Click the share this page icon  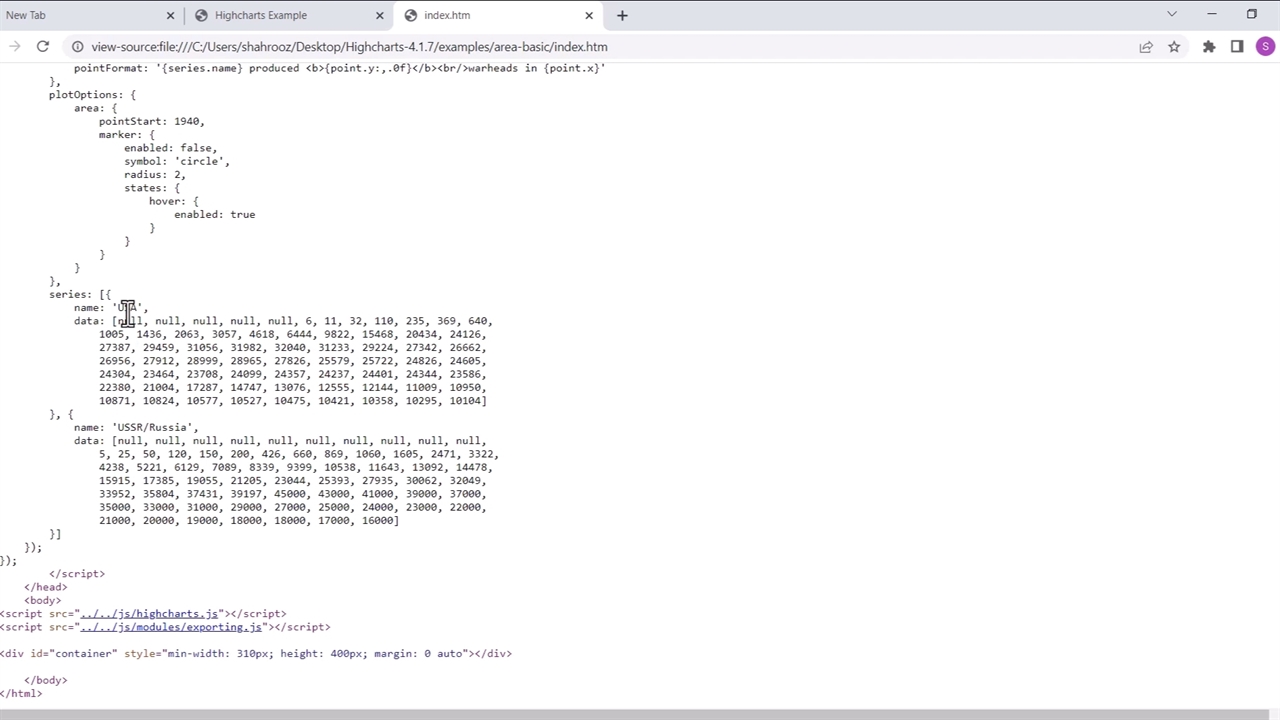point(1146,46)
